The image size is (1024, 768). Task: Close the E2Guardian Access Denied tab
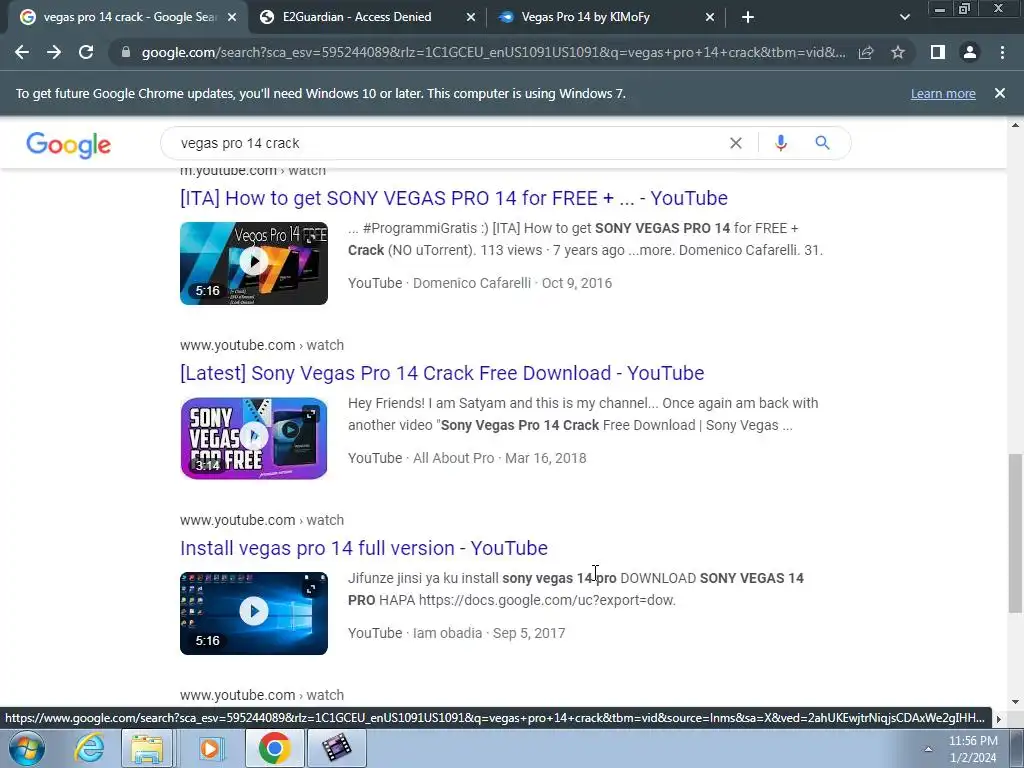click(471, 18)
